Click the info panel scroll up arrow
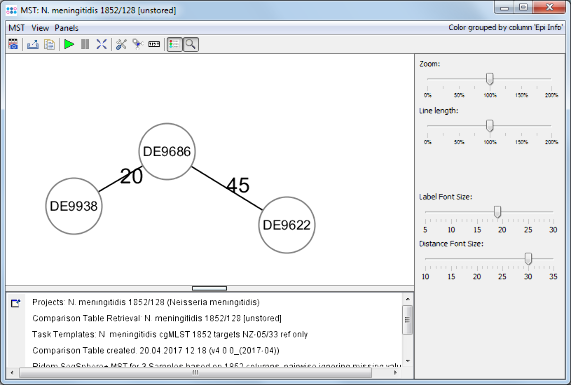 click(x=407, y=299)
